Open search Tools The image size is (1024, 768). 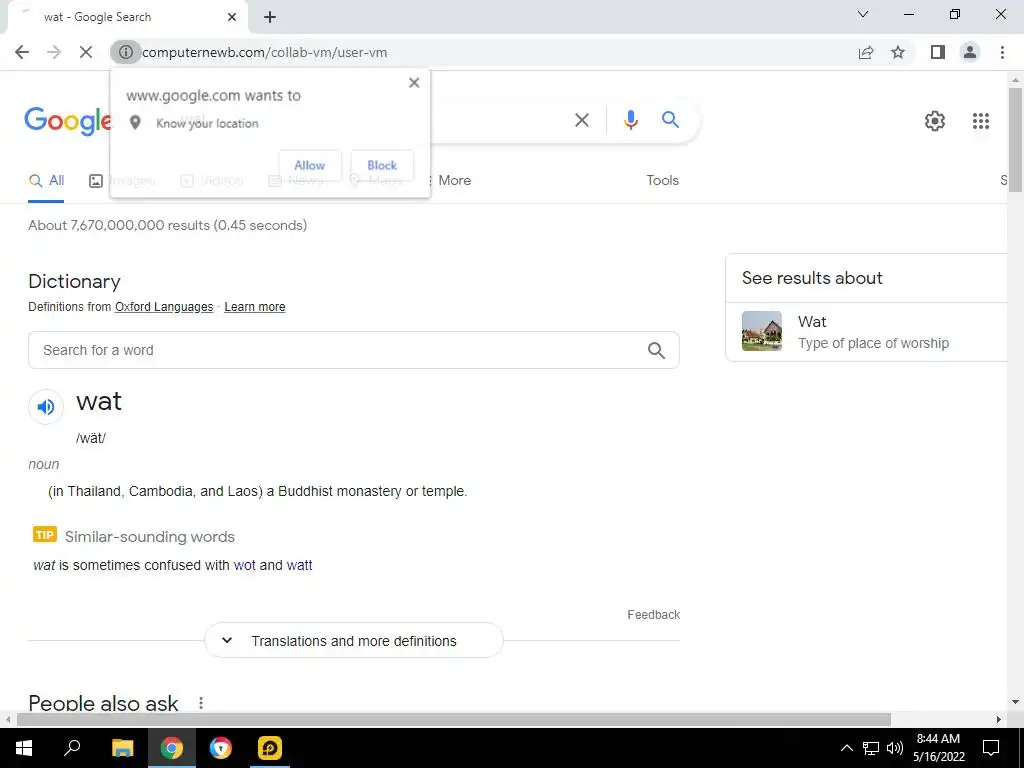pyautogui.click(x=662, y=180)
